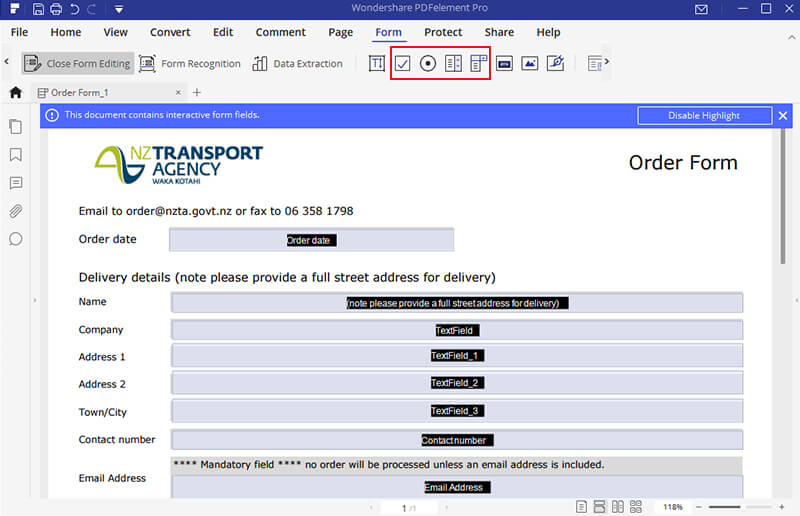Click the Email Address form field
Screen dimensions: 800x516
(457, 487)
